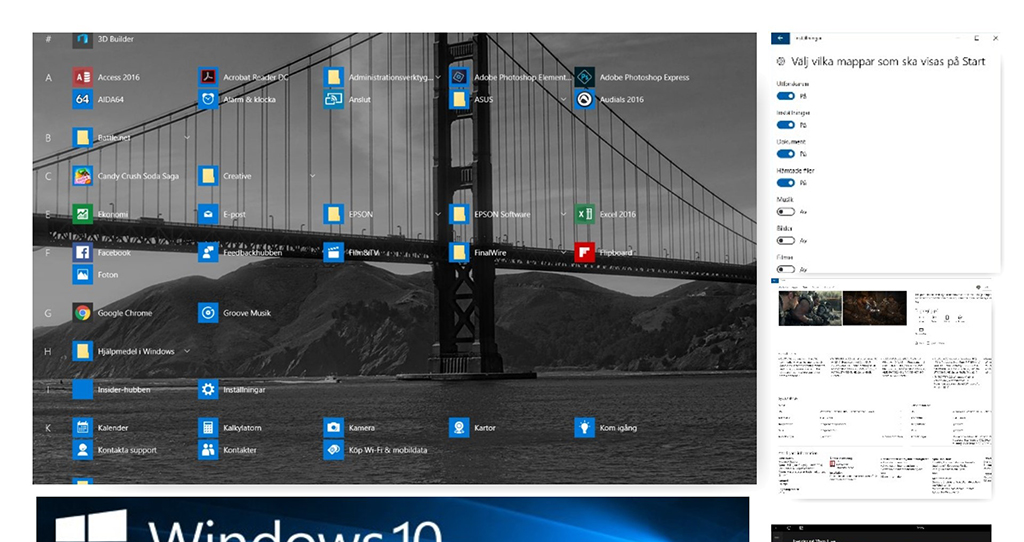This screenshot has height=542, width=1024.
Task: Open Feedbackhubben
Action: tap(240, 253)
